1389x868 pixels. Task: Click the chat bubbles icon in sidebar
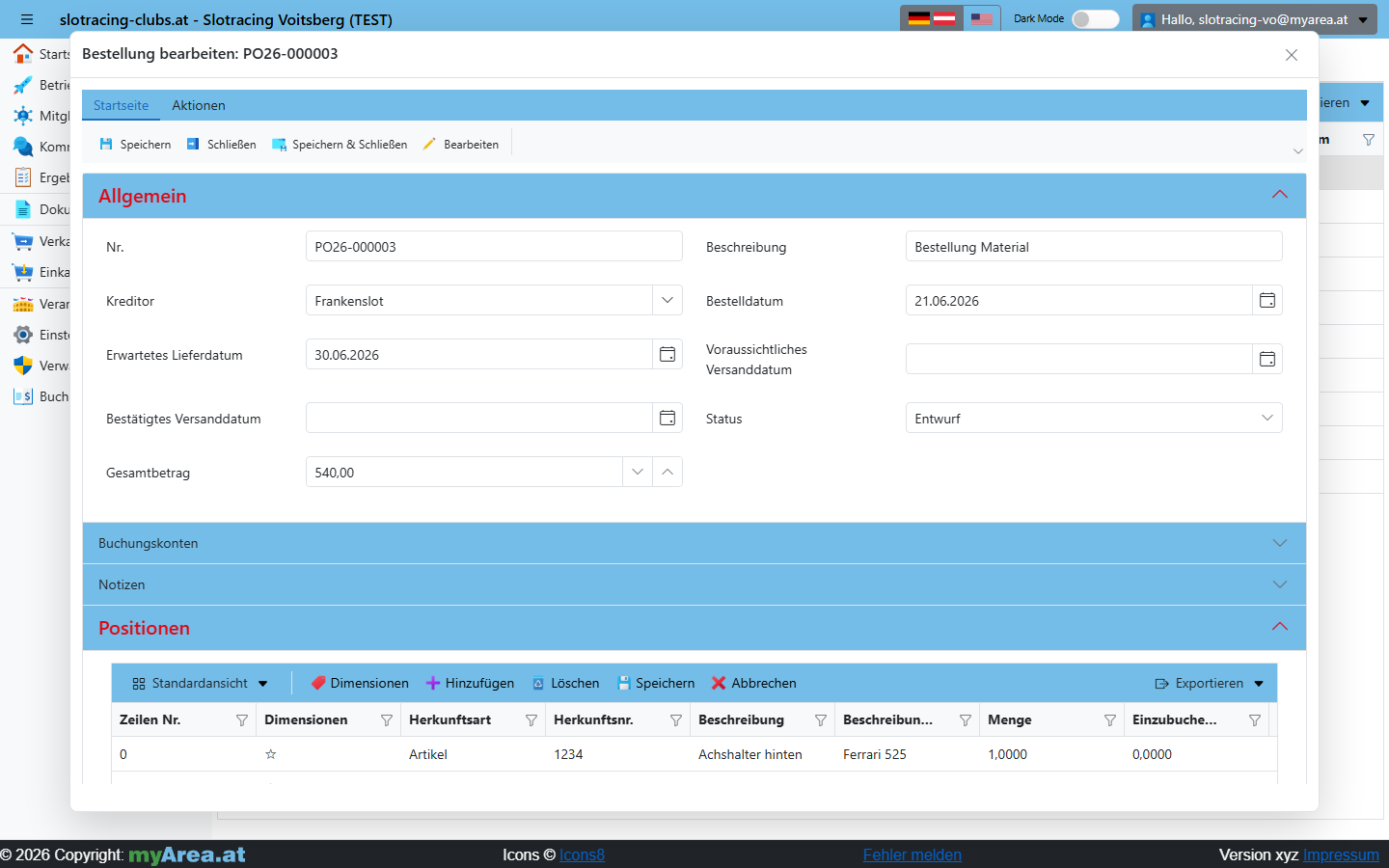pos(23,147)
